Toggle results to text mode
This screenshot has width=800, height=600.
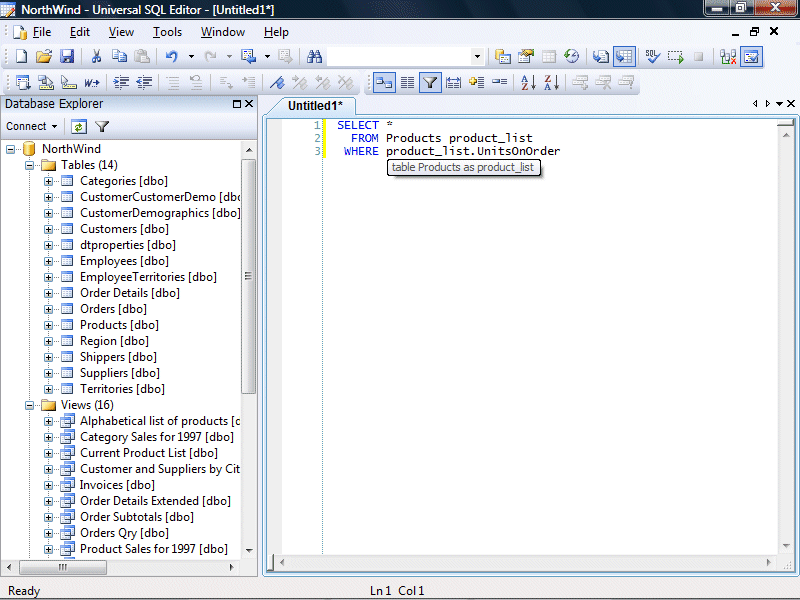coord(601,56)
